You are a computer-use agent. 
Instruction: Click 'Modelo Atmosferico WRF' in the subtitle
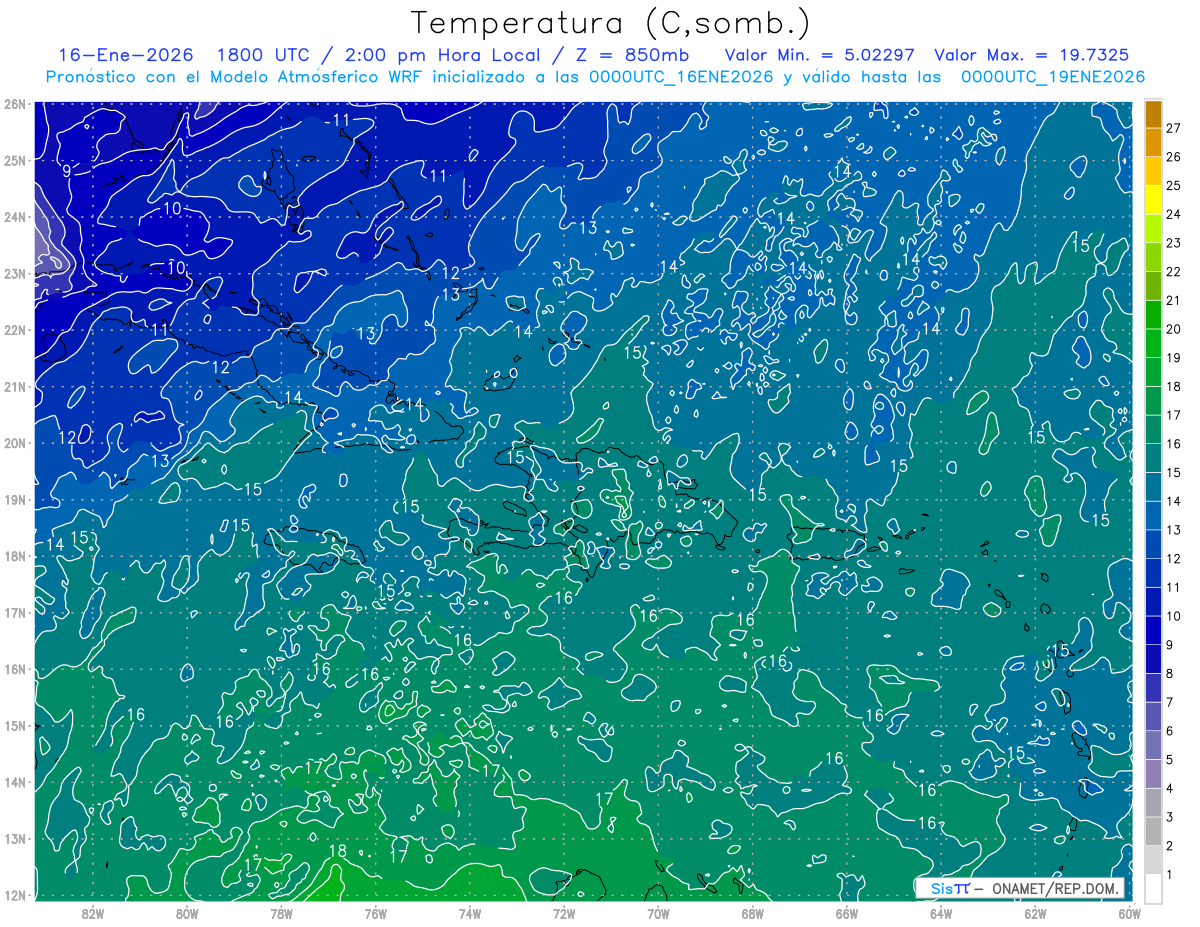coord(328,77)
